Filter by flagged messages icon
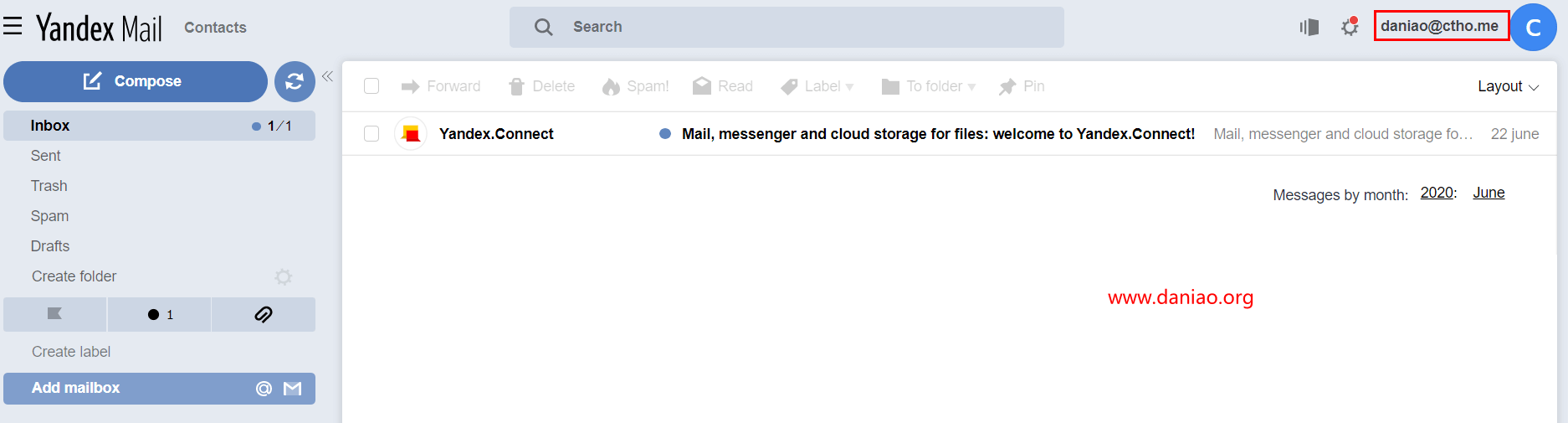 54,314
